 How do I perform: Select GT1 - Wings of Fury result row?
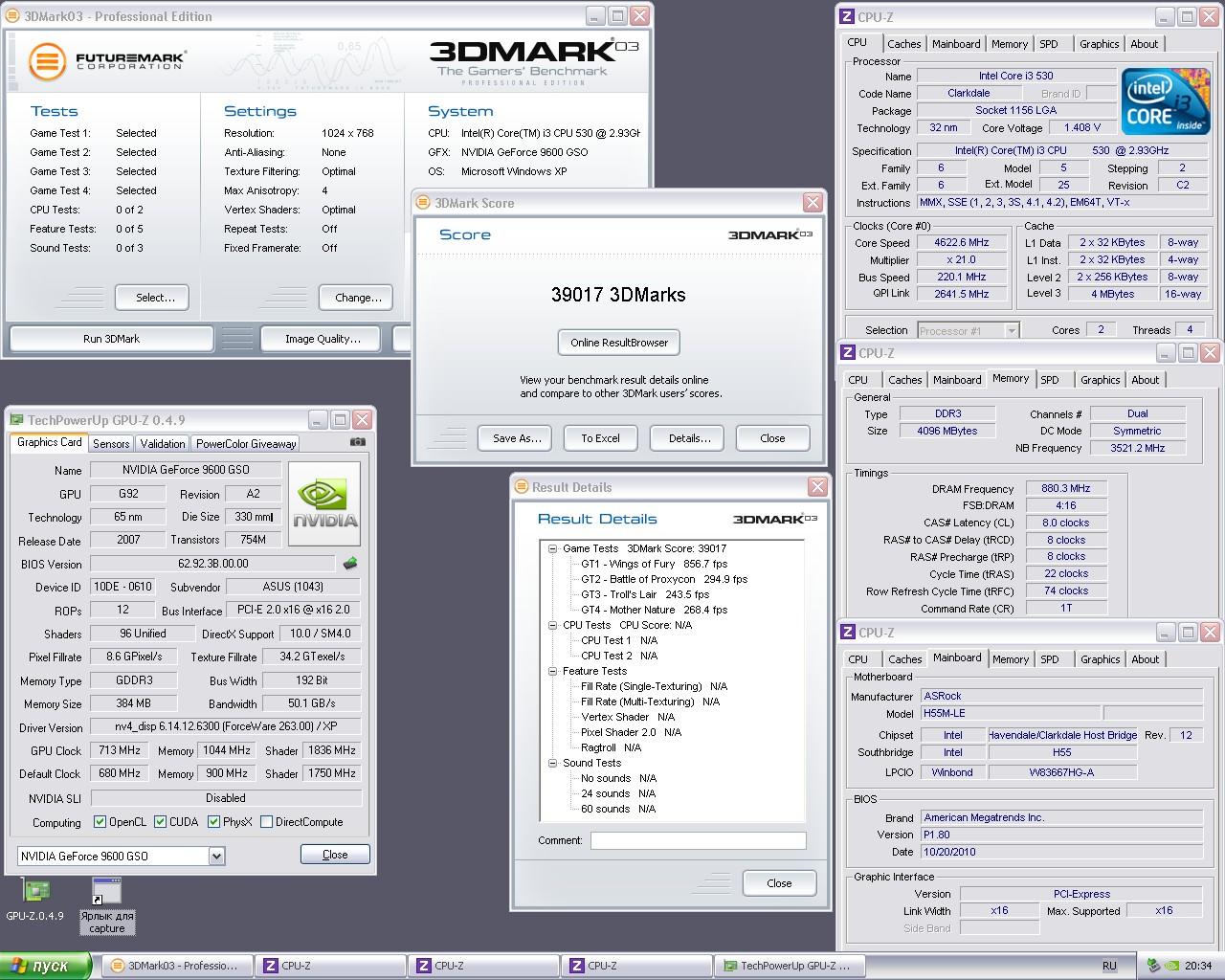tap(654, 564)
